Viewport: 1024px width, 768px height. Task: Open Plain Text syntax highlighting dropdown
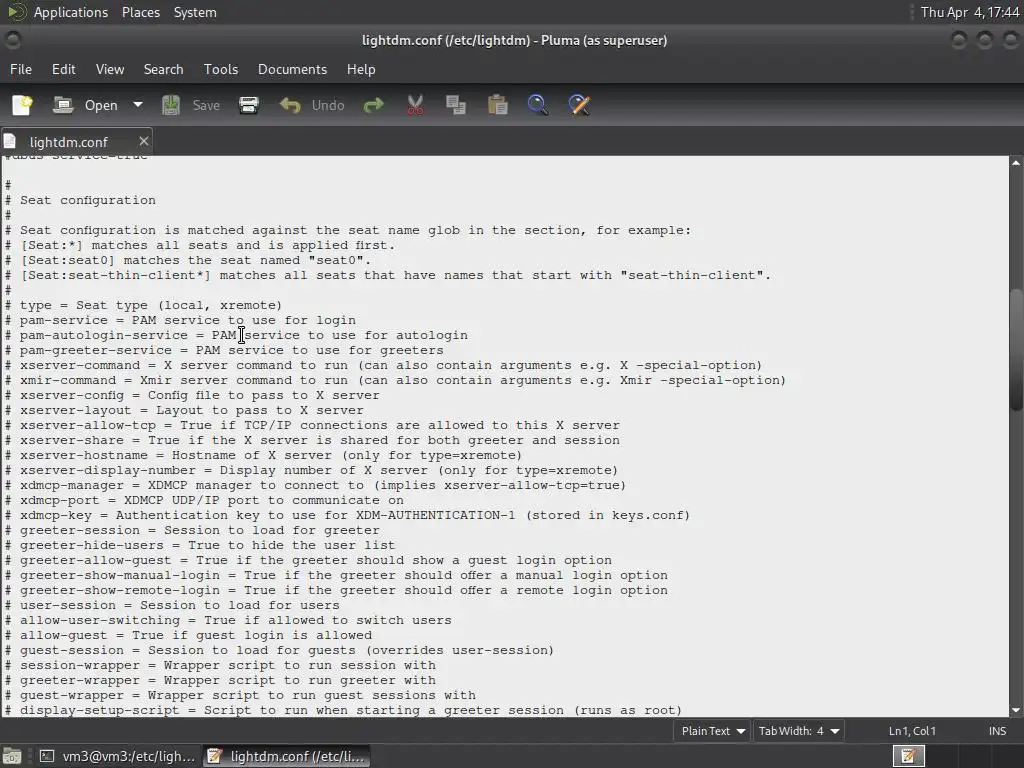coord(712,731)
